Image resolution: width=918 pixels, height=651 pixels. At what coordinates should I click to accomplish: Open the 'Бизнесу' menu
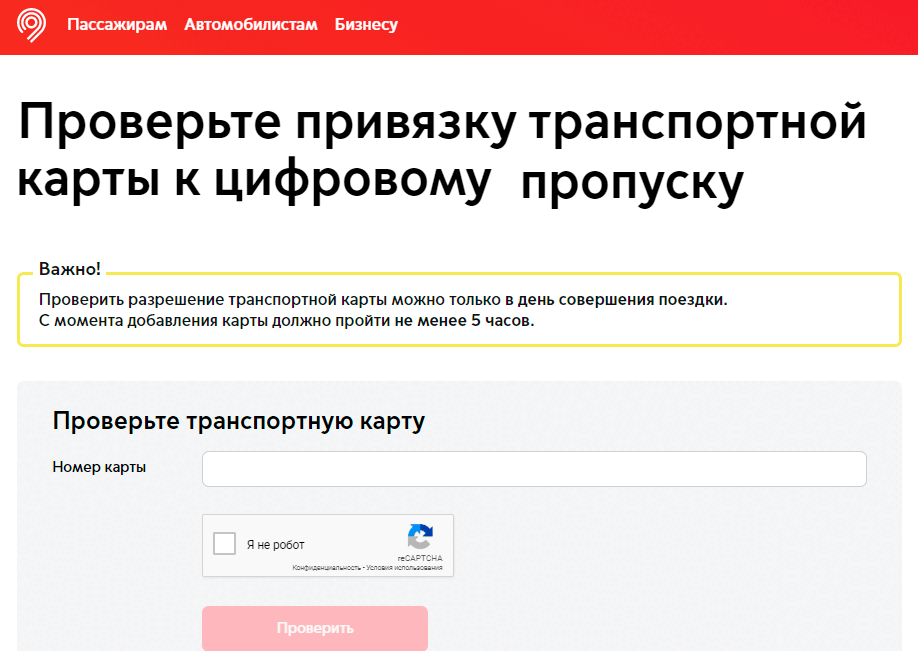(x=366, y=25)
